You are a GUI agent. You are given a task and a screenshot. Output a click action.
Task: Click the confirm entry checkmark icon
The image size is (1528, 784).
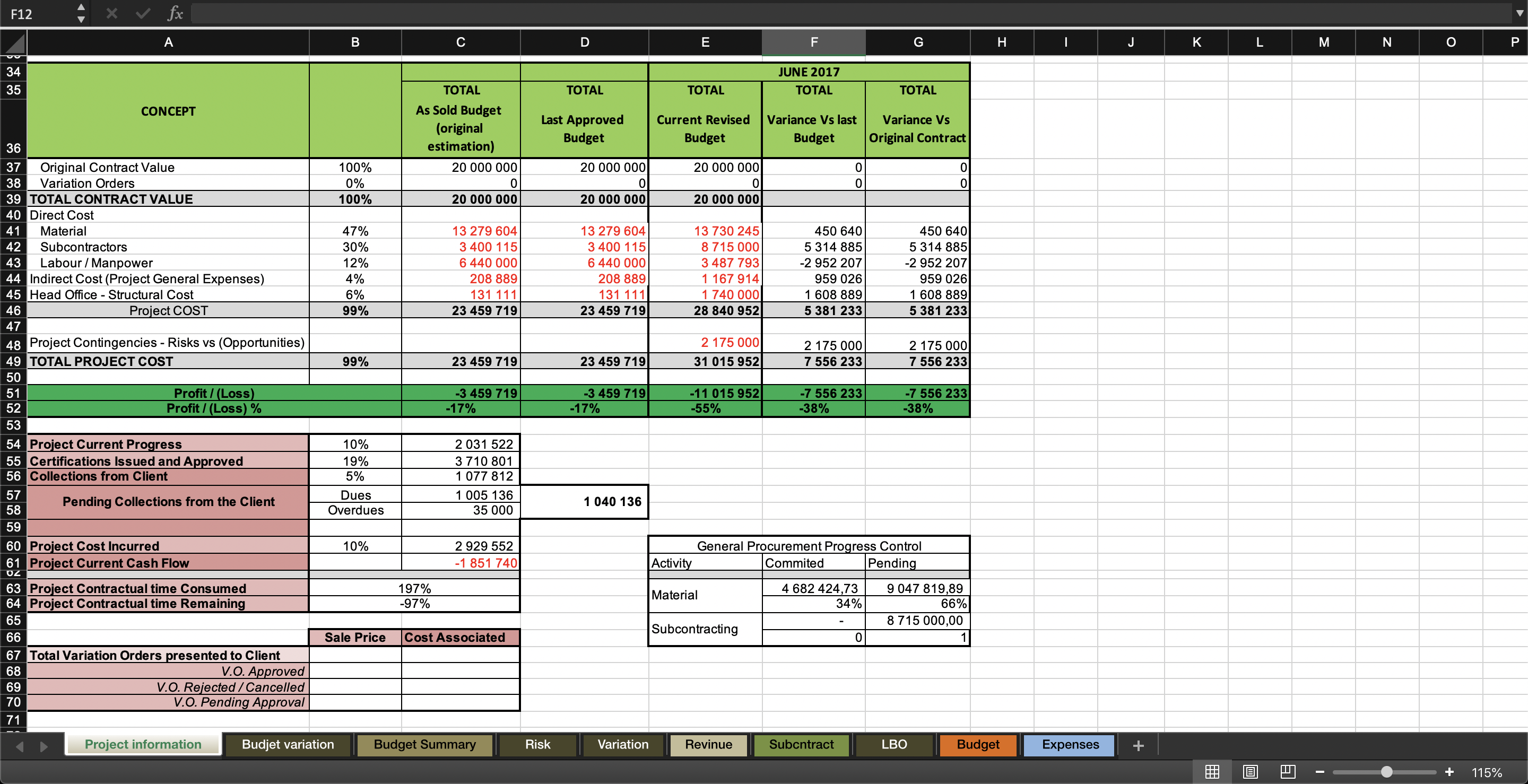coord(143,13)
